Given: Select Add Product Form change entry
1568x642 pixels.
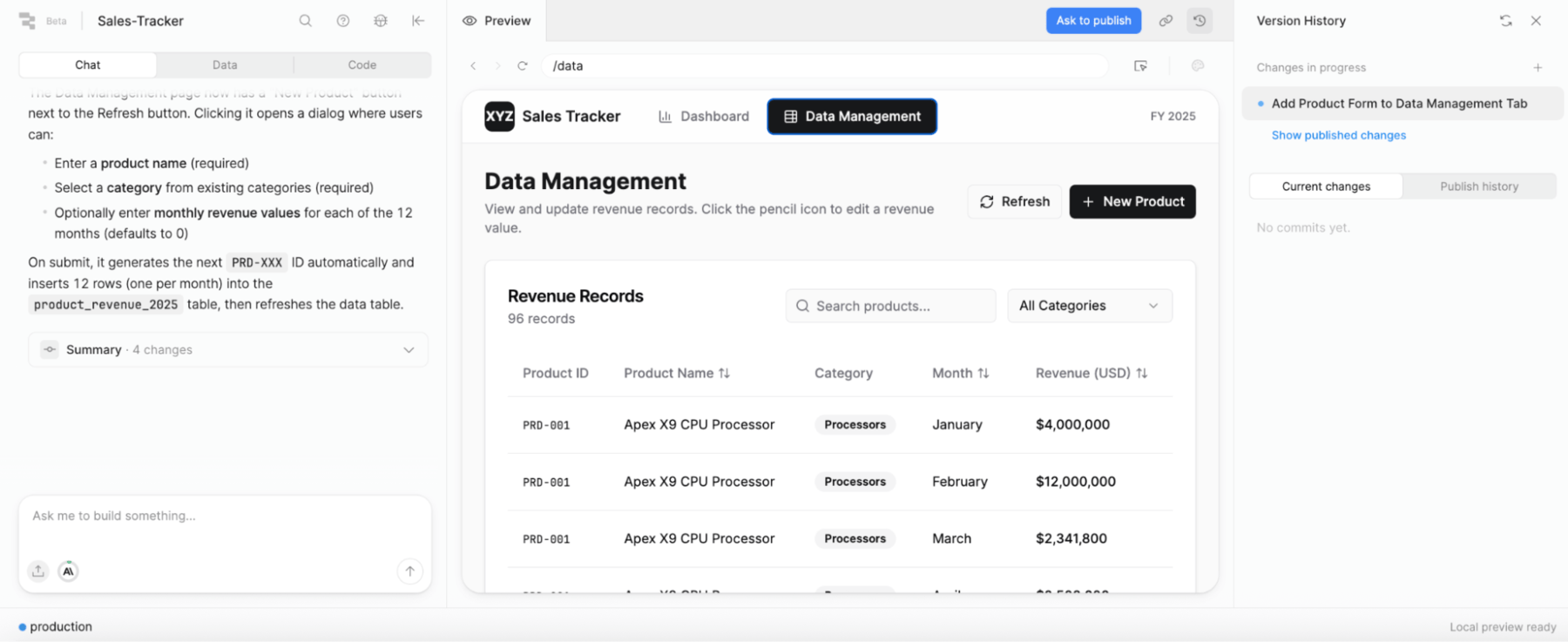Looking at the screenshot, I should coord(1402,104).
